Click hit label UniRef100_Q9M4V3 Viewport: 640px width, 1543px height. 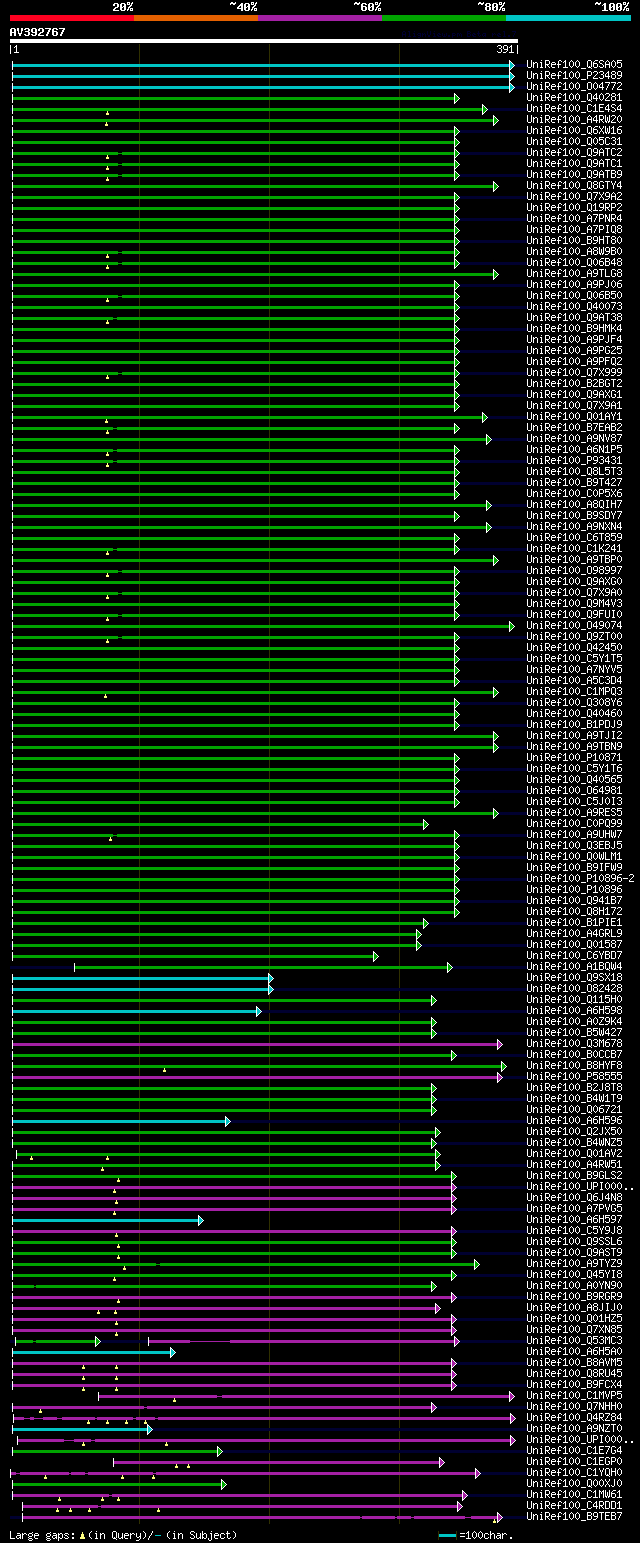tap(574, 603)
